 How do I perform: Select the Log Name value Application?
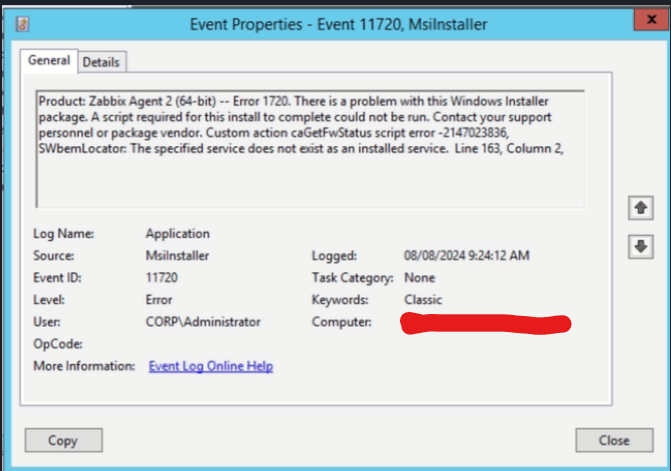click(x=178, y=234)
